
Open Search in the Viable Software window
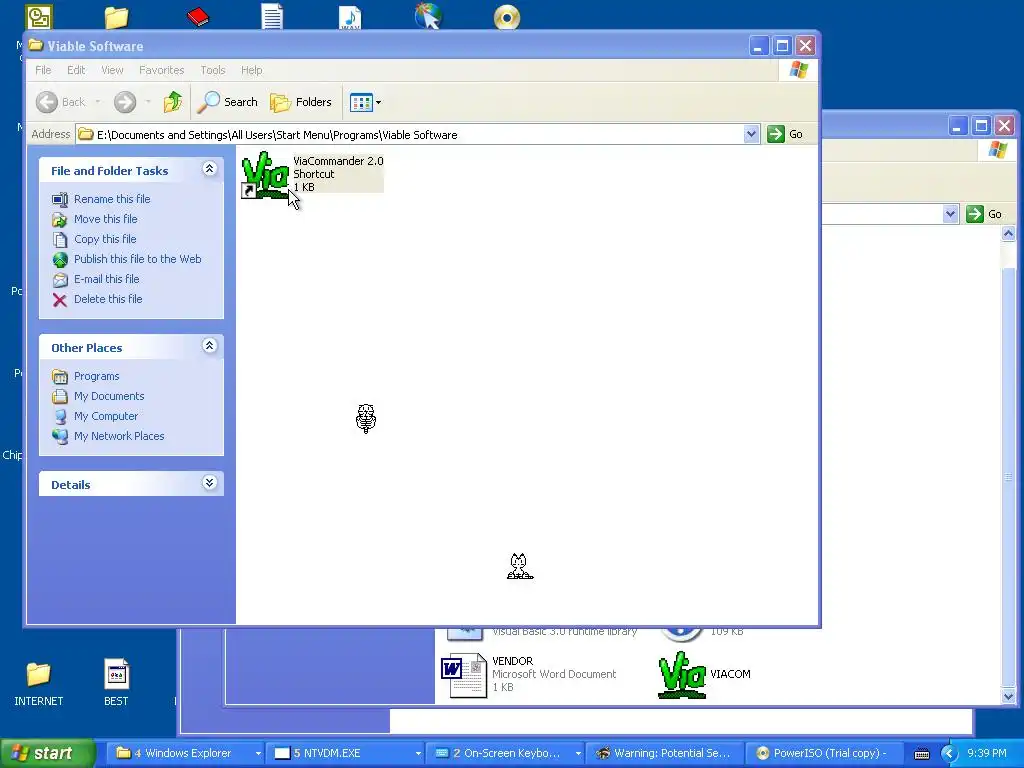[227, 102]
